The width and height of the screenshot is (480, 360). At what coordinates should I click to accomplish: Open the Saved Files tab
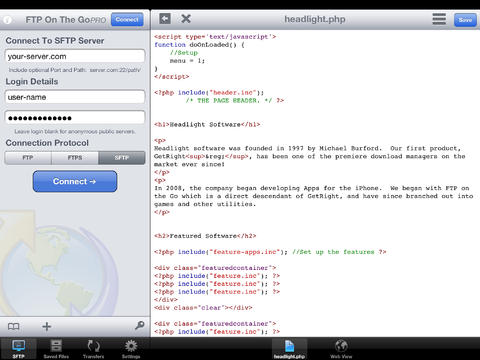[x=56, y=349]
